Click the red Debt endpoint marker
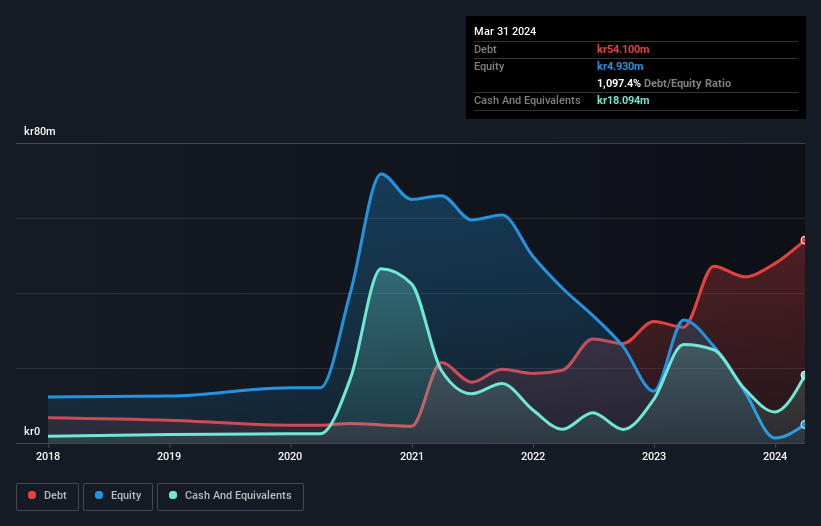 pyautogui.click(x=804, y=240)
